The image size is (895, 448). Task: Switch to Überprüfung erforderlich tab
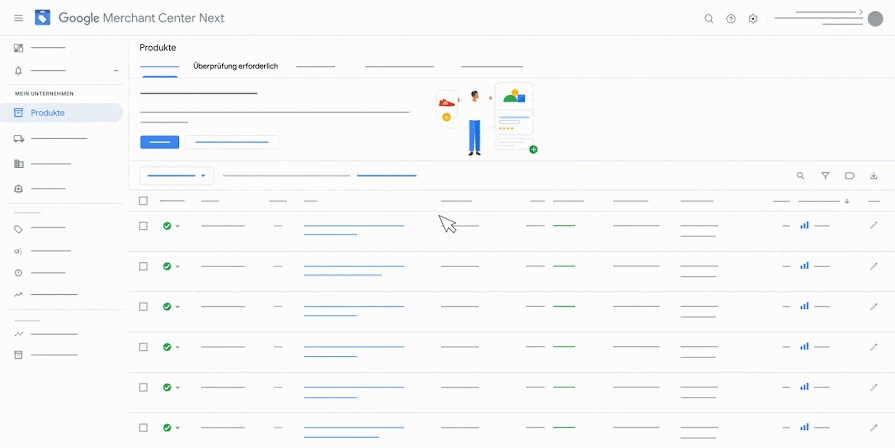236,66
